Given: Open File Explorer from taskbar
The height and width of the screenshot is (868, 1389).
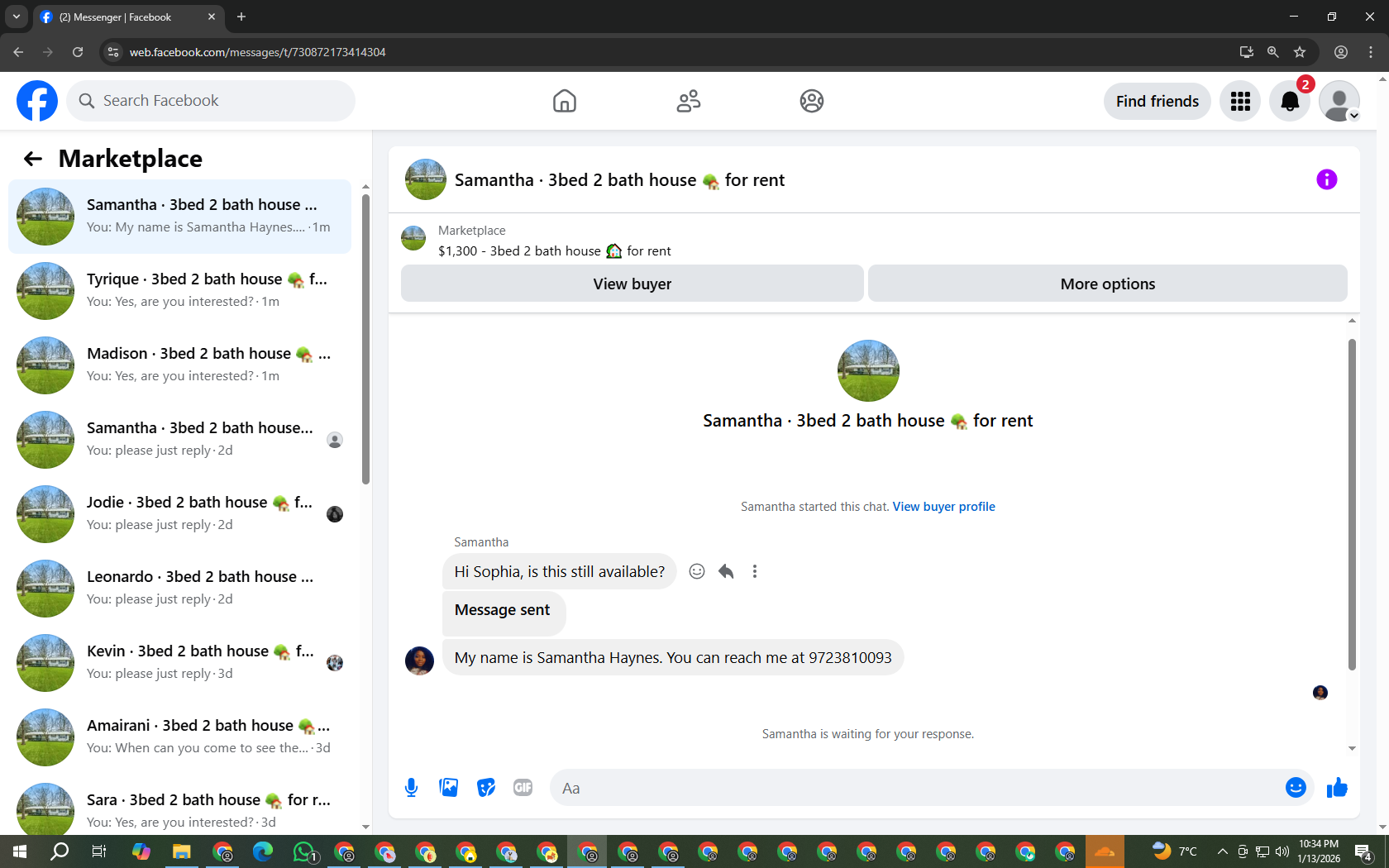Looking at the screenshot, I should (182, 851).
